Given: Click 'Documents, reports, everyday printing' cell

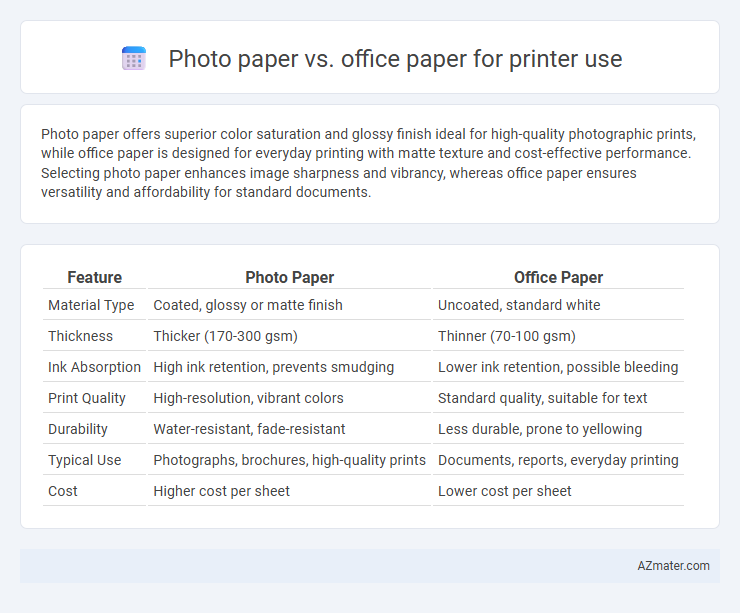Looking at the screenshot, I should [558, 460].
